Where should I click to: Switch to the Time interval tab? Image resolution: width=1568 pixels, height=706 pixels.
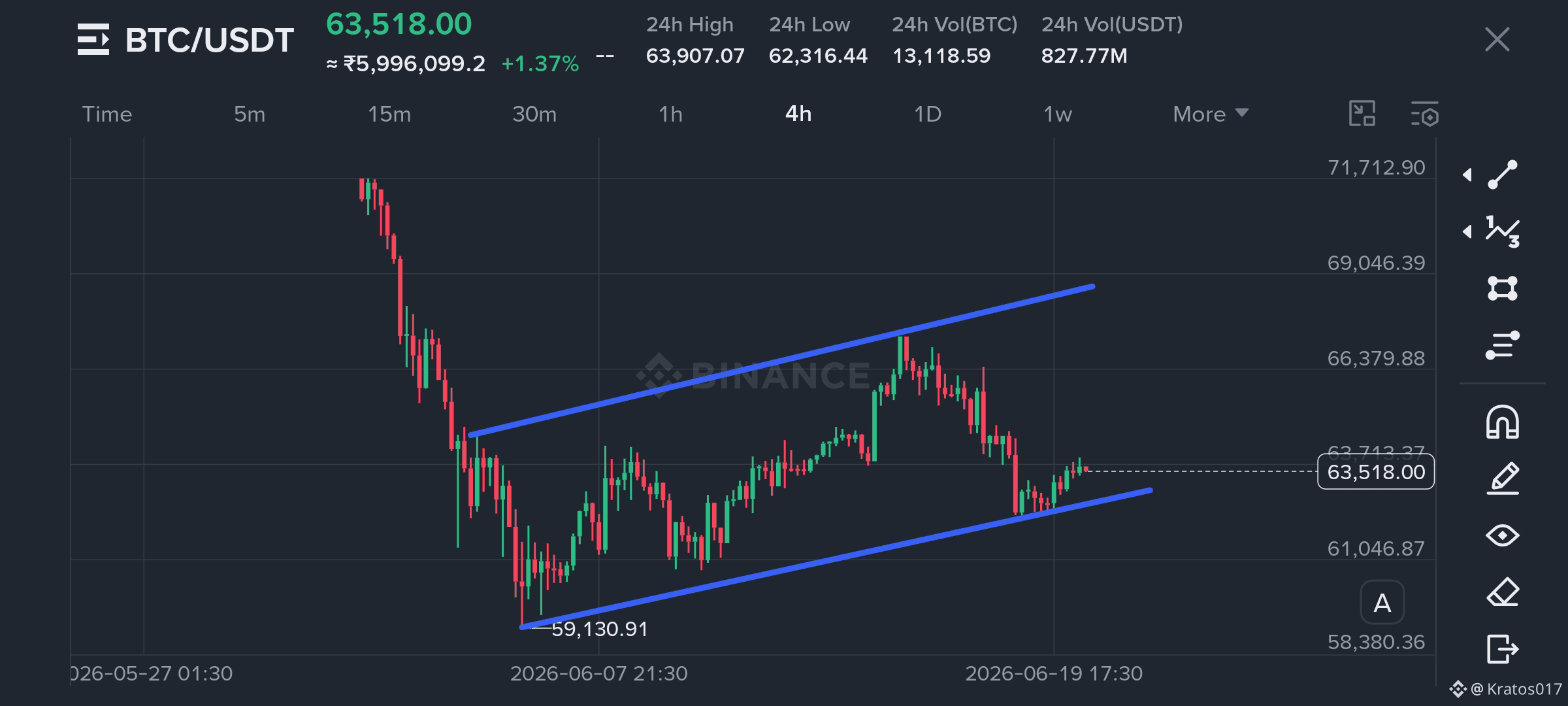coord(107,114)
